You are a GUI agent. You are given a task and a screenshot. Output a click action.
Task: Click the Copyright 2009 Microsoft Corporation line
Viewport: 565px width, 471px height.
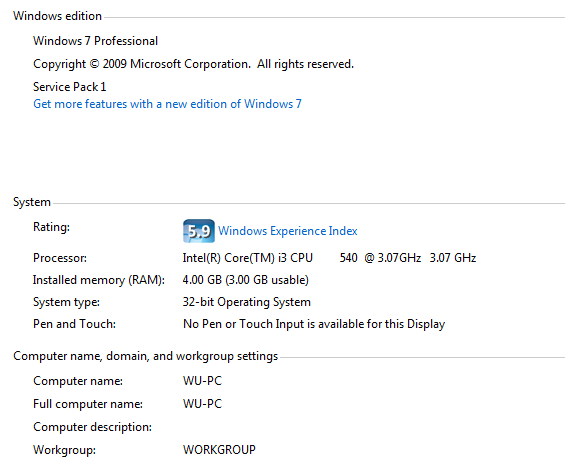[x=193, y=64]
